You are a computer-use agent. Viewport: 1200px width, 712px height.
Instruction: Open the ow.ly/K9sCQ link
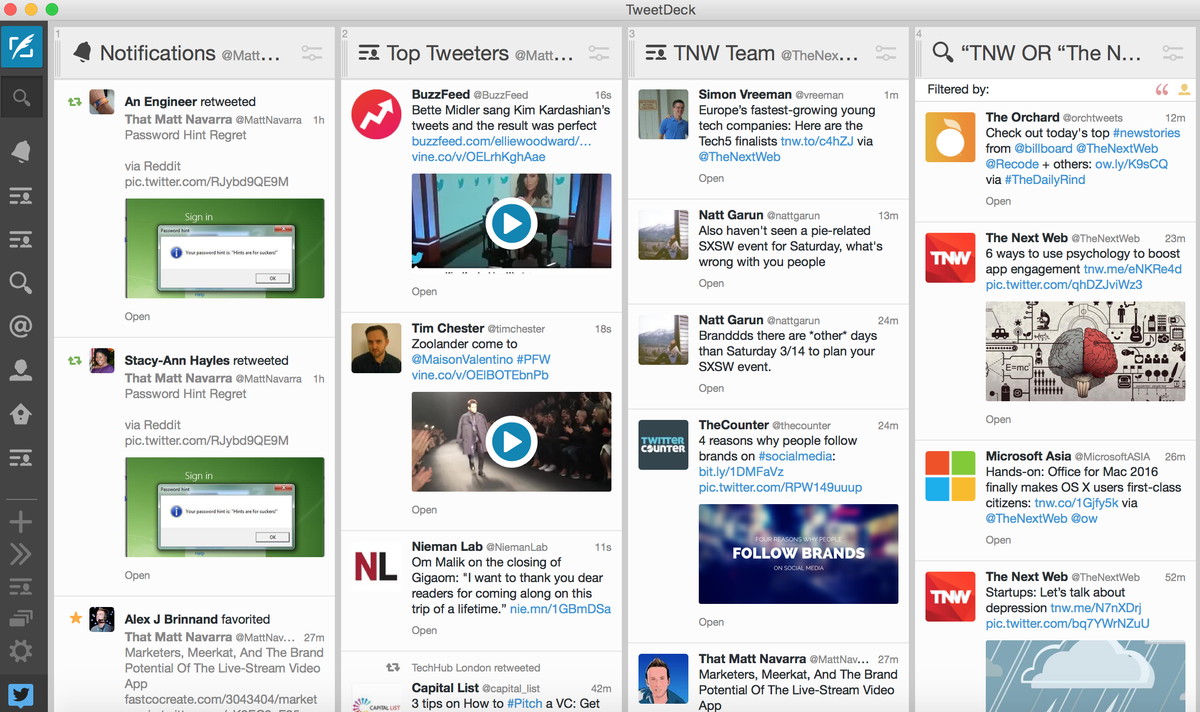coord(1131,164)
